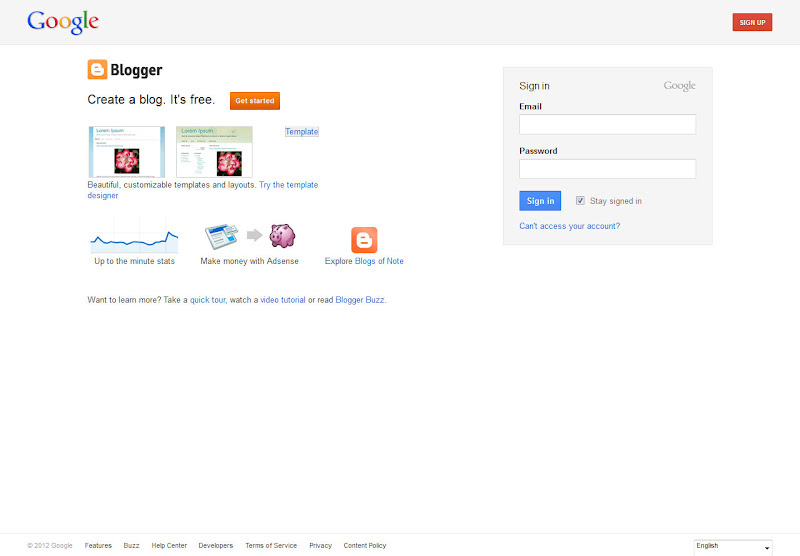Click the Blogs of Note Blogger icon

364,240
